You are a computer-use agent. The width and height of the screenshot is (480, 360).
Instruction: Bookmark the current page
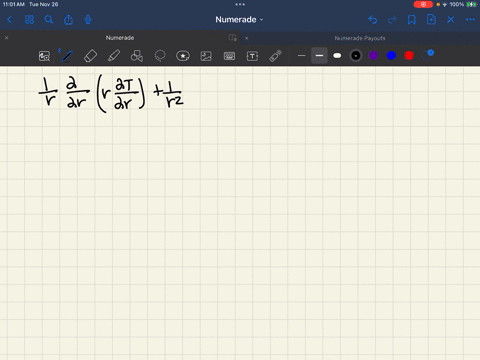pyautogui.click(x=412, y=20)
